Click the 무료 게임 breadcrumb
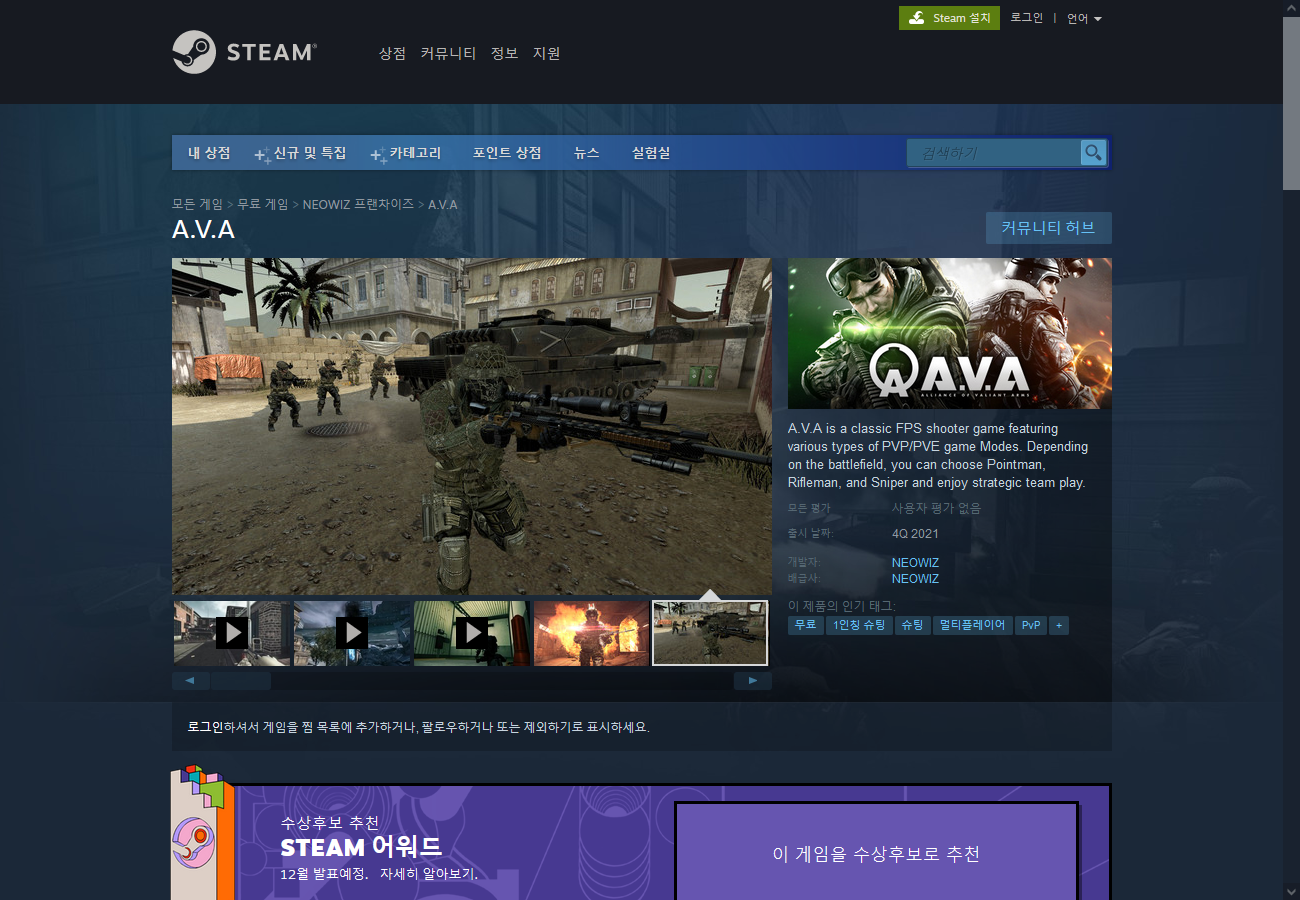 [263, 204]
